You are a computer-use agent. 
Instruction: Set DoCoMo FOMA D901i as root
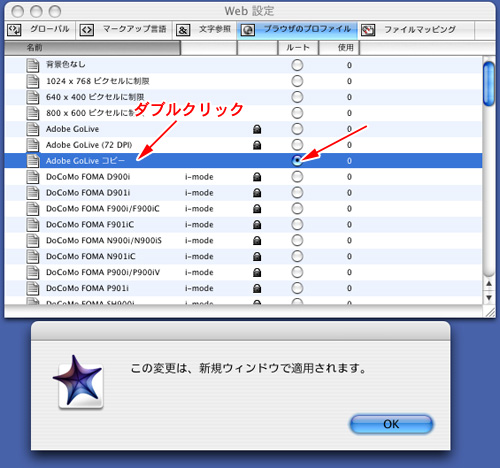coord(297,193)
